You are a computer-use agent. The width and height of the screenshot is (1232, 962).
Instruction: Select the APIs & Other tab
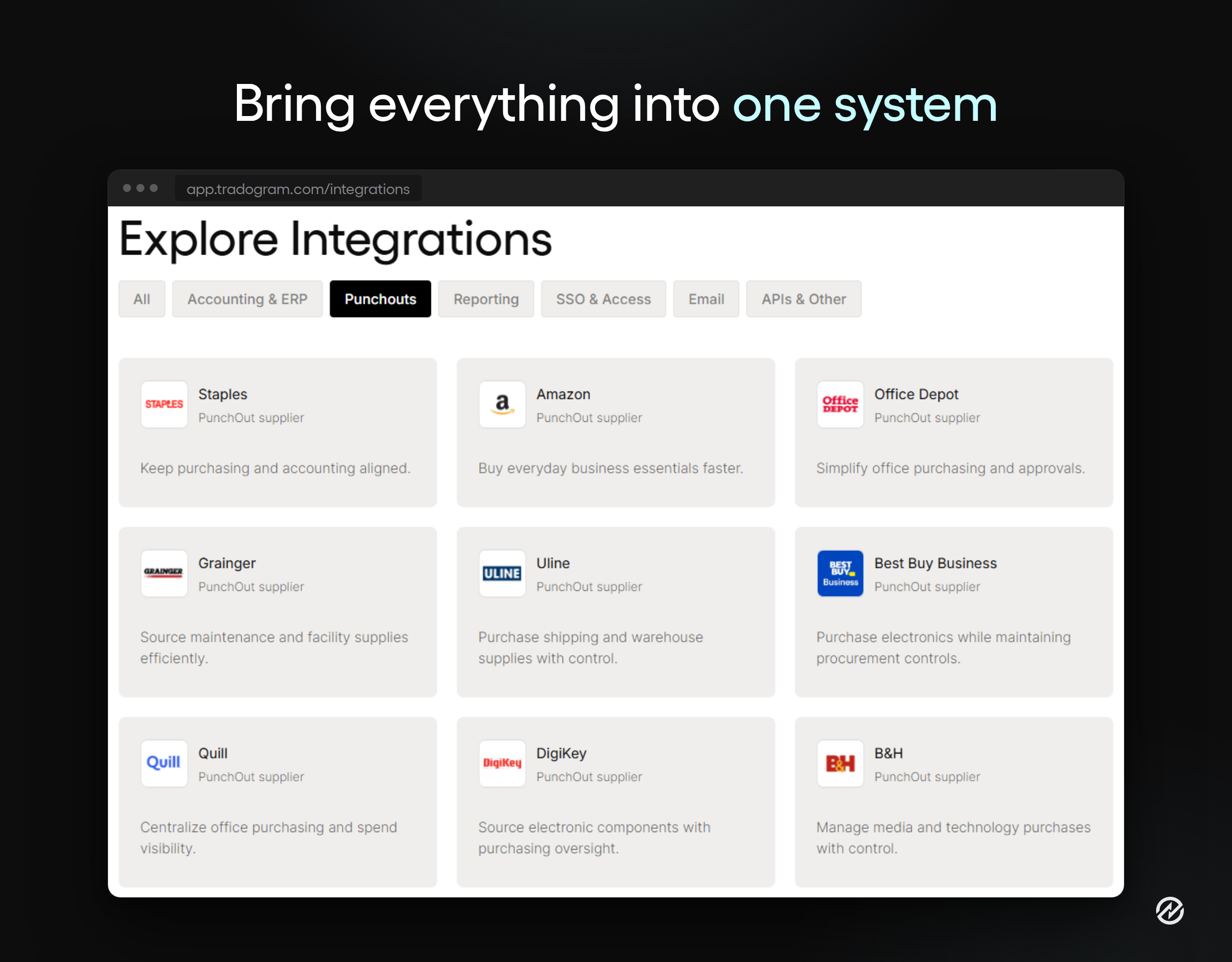803,298
